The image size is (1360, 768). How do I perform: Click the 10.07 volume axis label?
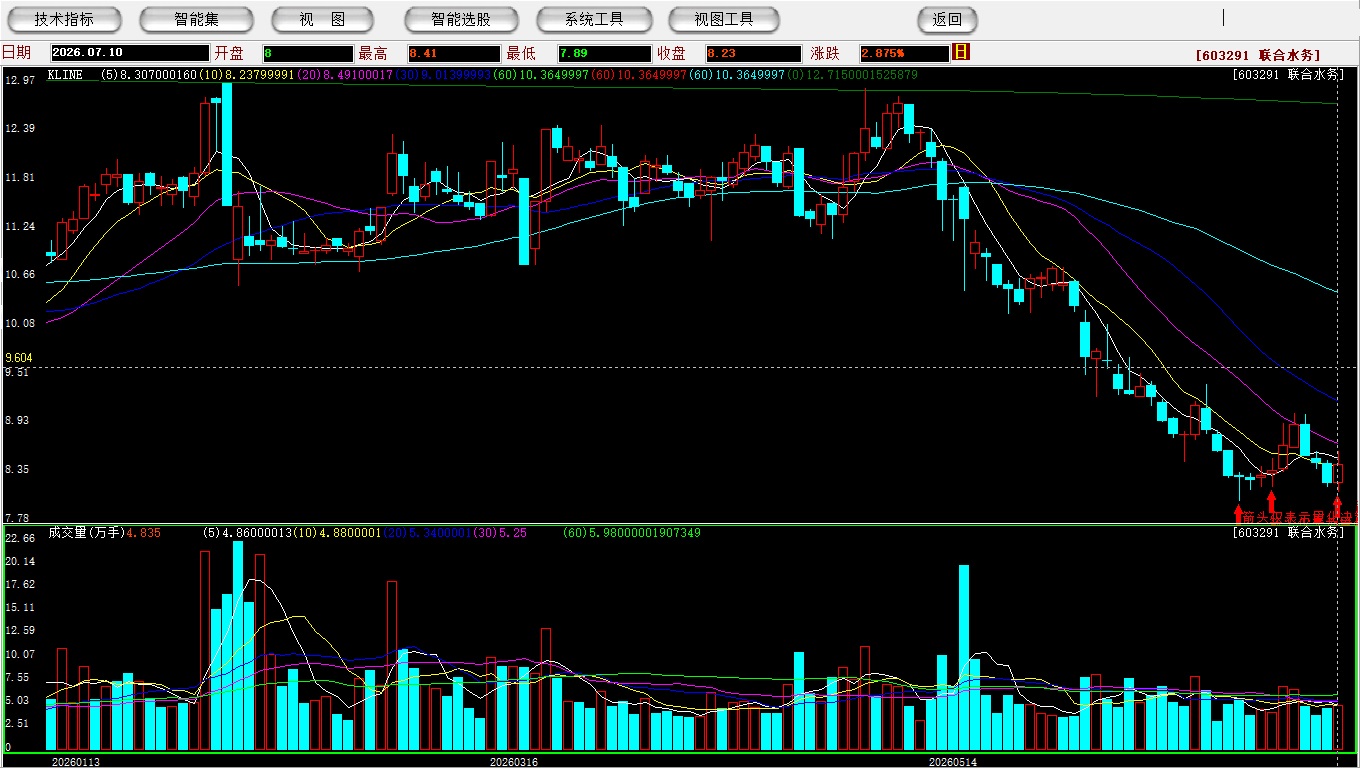[x=20, y=654]
